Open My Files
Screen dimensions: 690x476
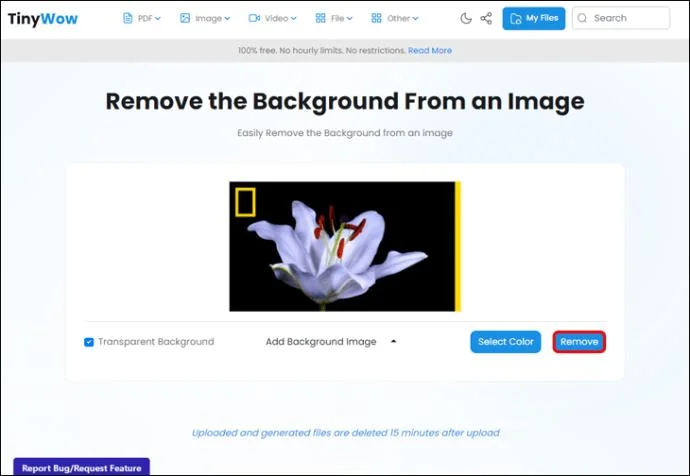(x=534, y=18)
